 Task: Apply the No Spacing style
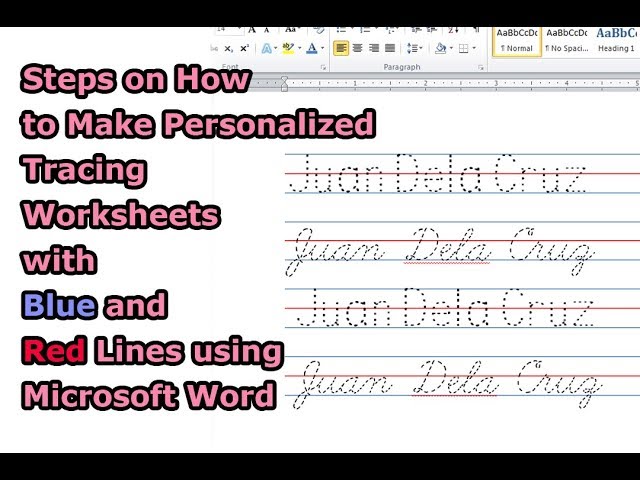pyautogui.click(x=567, y=41)
